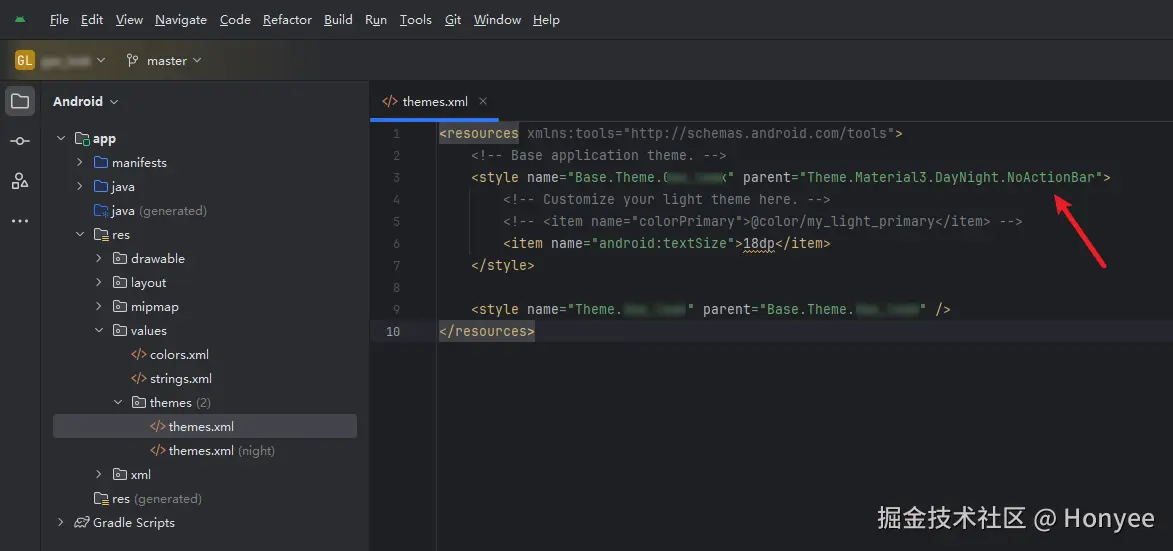Screen dimensions: 1173x551
Task: Expand the layout folder
Action: (98, 283)
